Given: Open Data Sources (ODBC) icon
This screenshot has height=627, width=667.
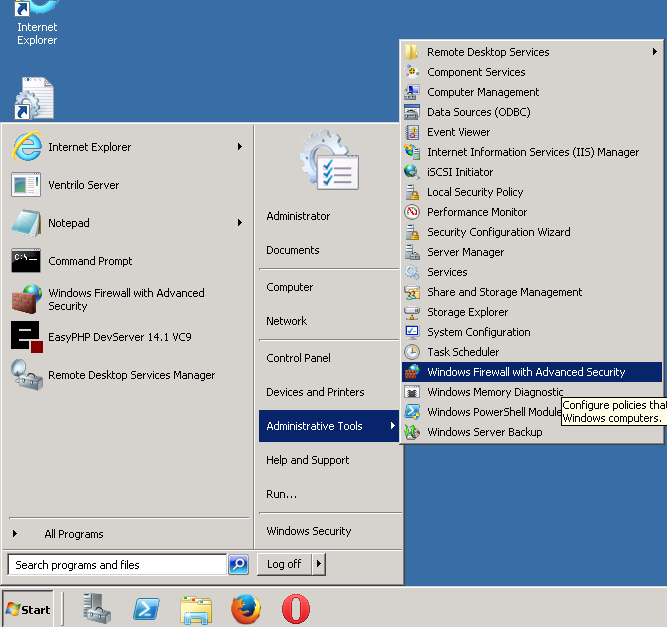Looking at the screenshot, I should tap(412, 112).
